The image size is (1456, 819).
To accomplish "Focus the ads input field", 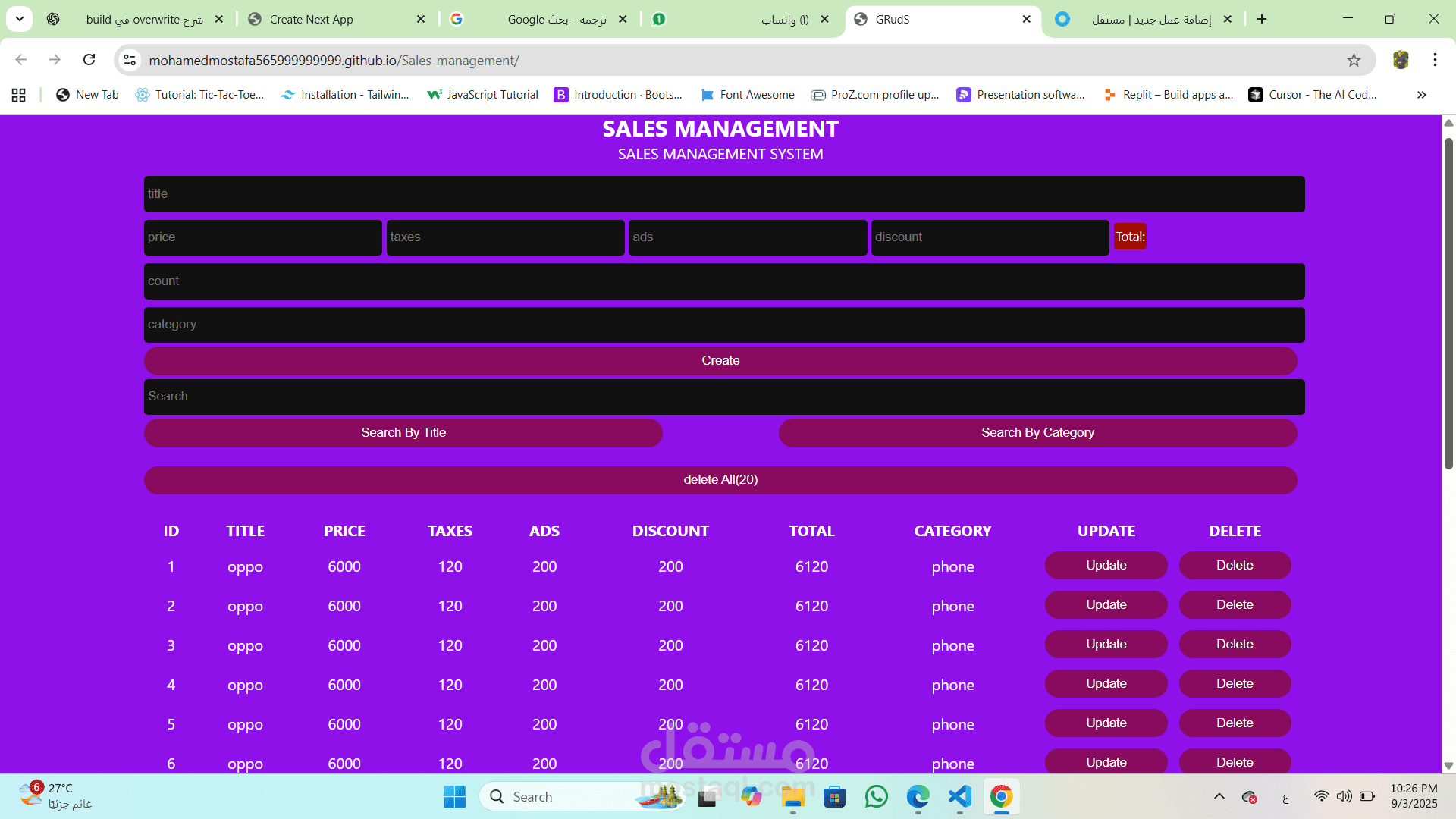I will coord(748,237).
